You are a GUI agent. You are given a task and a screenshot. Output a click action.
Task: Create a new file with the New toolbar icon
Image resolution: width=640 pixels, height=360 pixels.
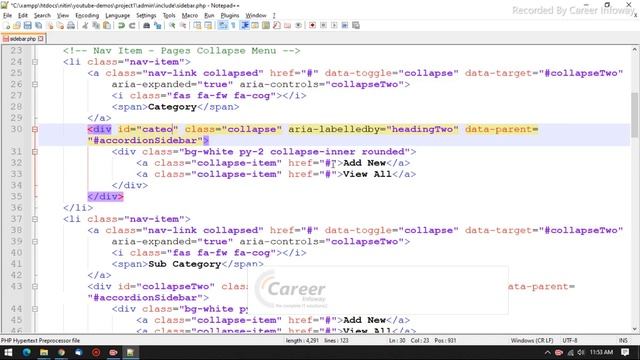tap(7, 25)
